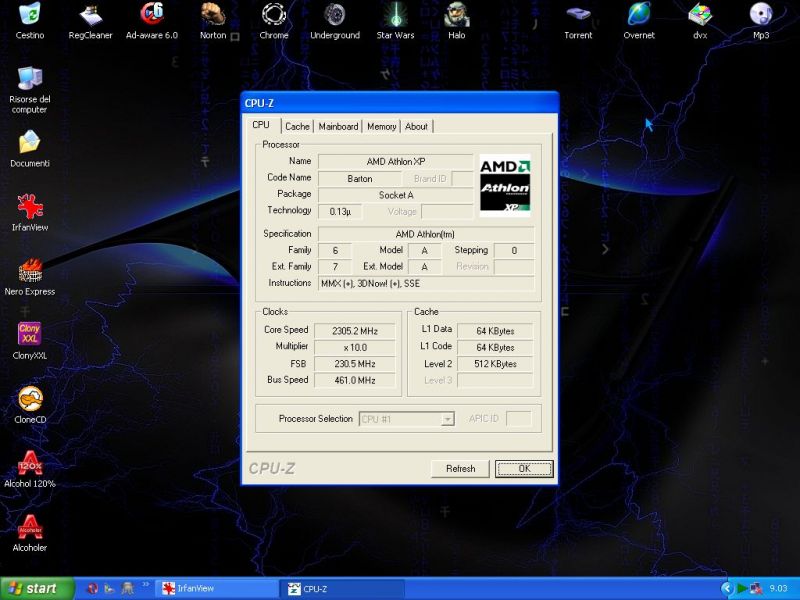This screenshot has width=800, height=600.
Task: Click the taskbar clock showing 9.03
Action: click(x=778, y=589)
